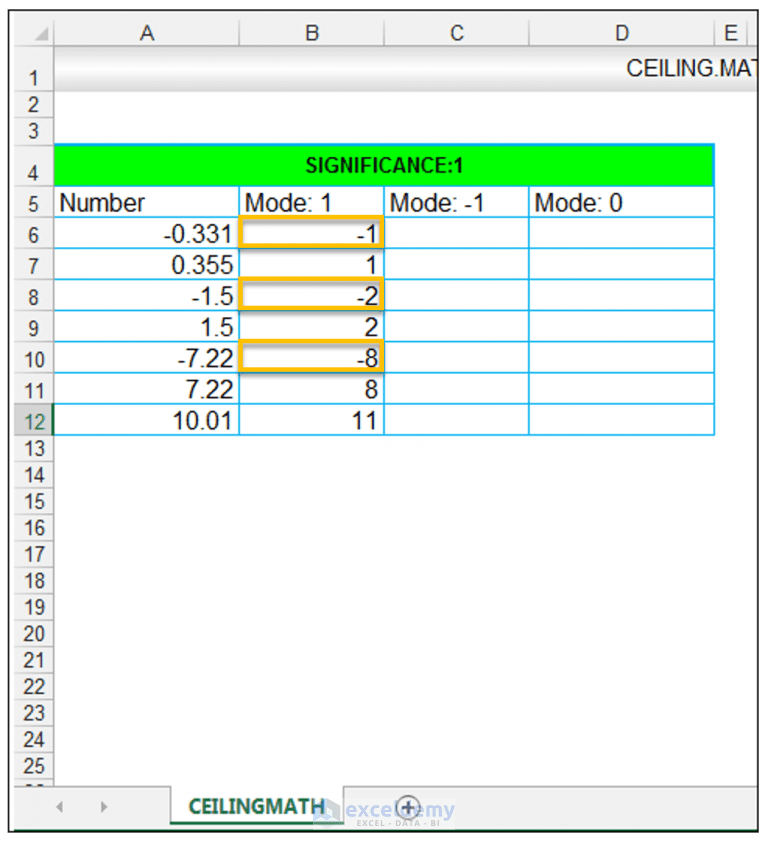Image resolution: width=768 pixels, height=845 pixels.
Task: Select Mode 1 result 1 in row 7
Action: coord(312,265)
